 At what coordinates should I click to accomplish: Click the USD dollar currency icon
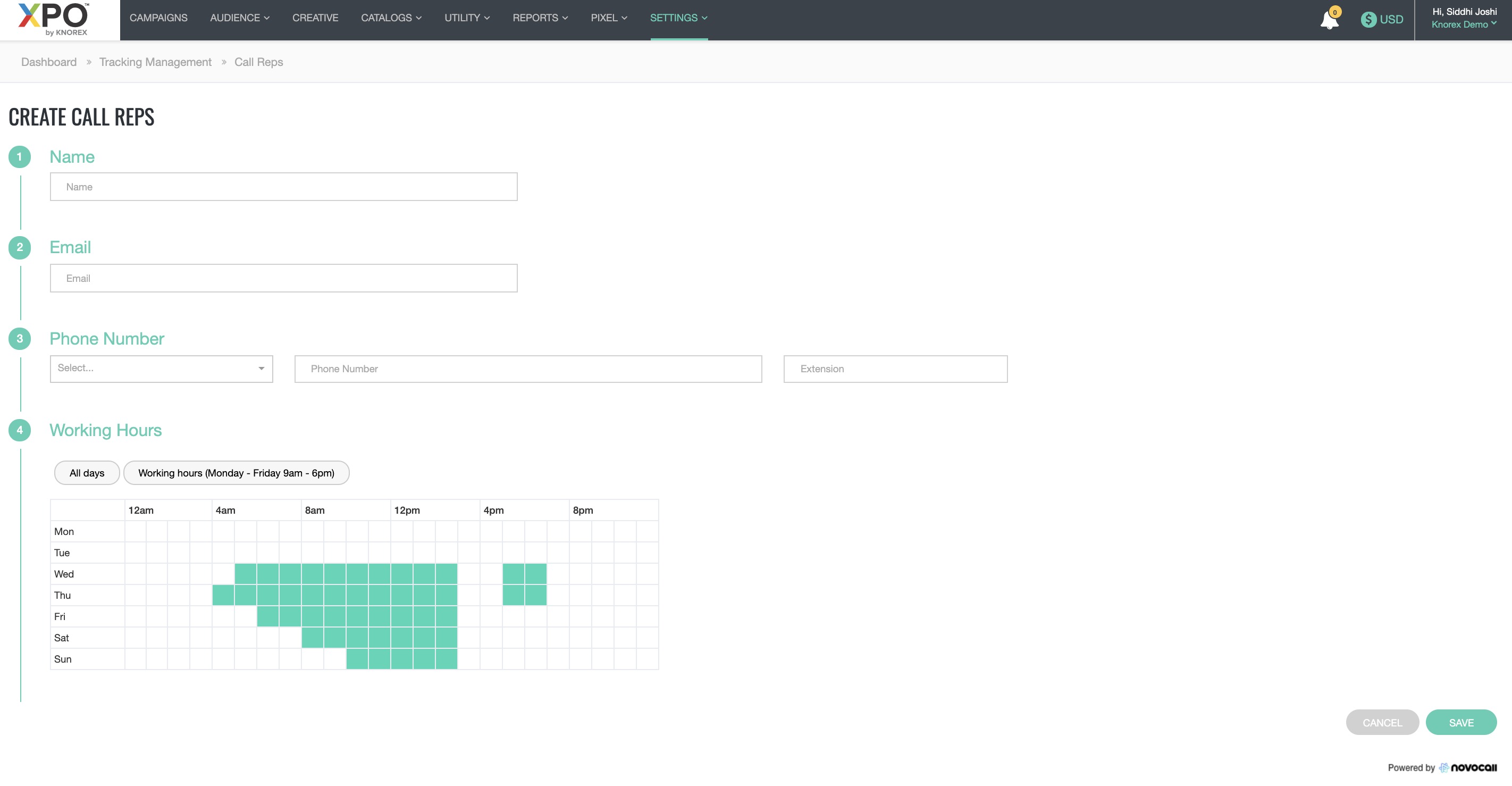pos(1368,19)
